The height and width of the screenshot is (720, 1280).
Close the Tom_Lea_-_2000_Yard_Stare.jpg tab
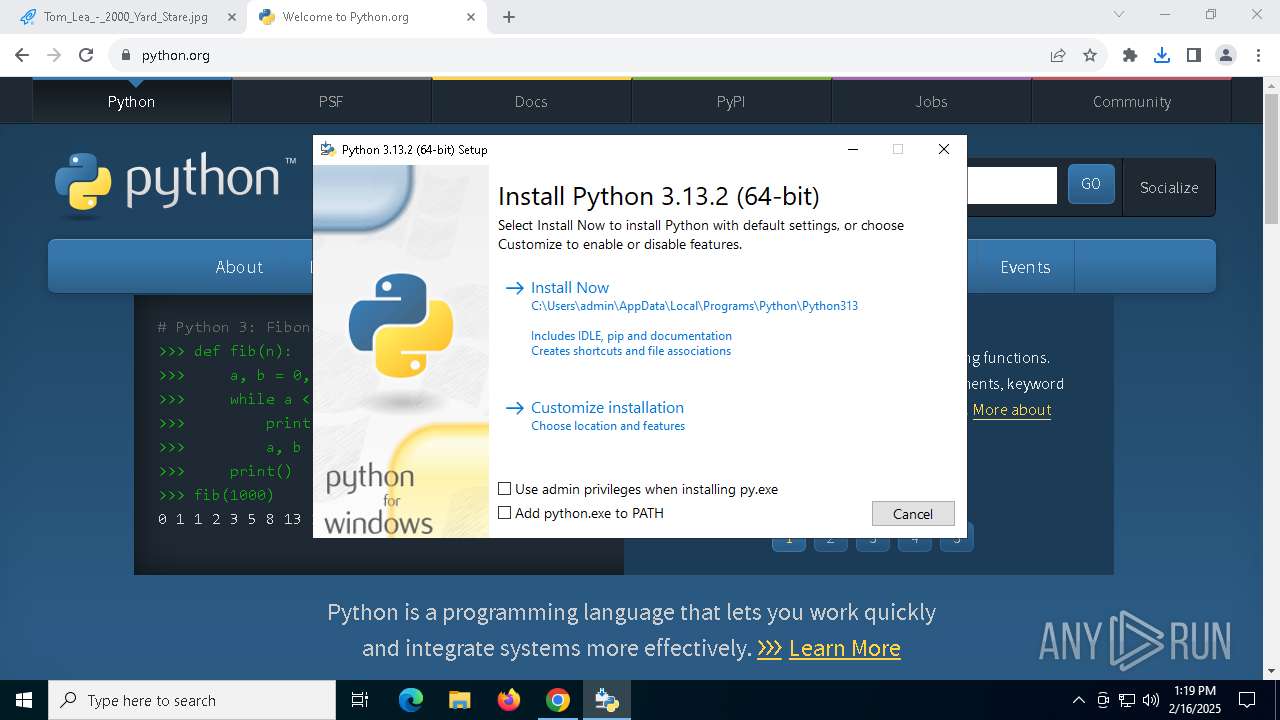(x=232, y=17)
